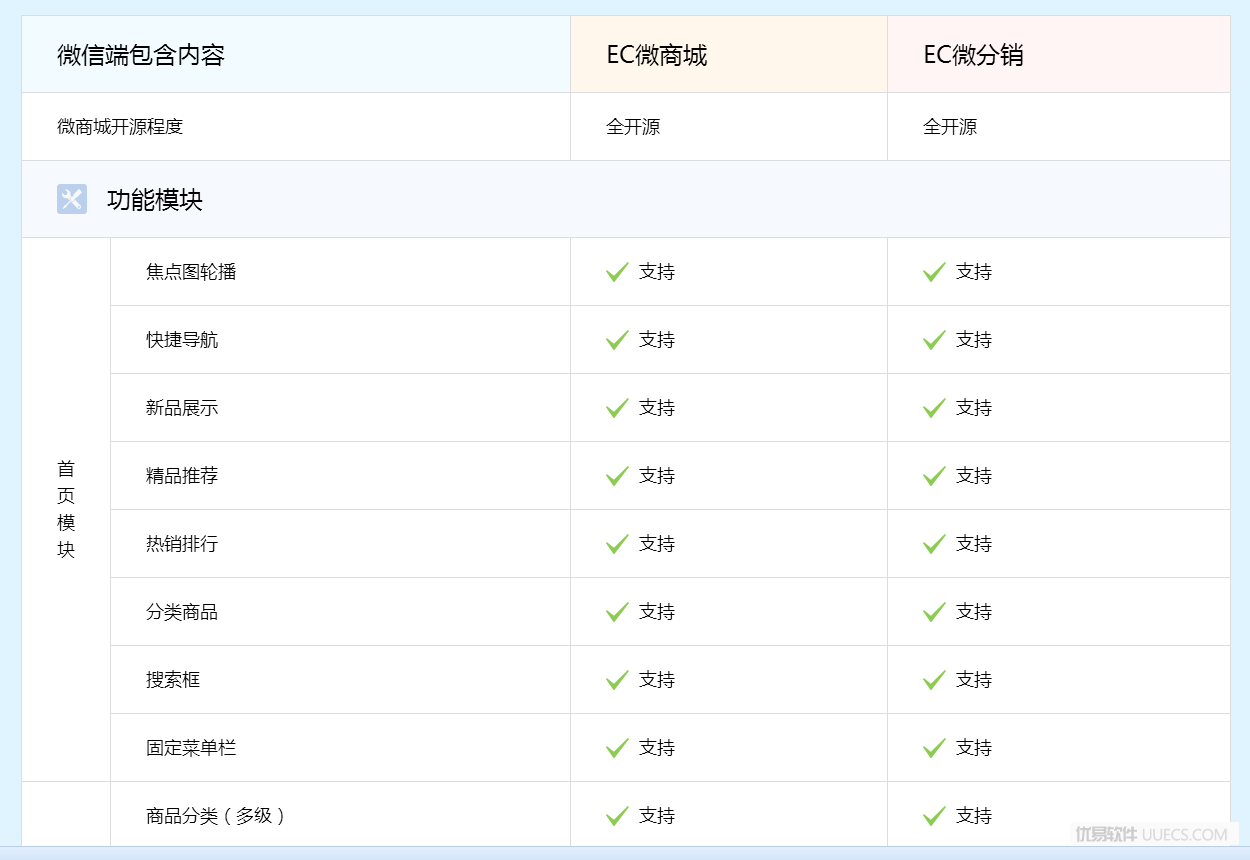Click the 固定菜单栏 feature label
Viewport: 1250px width, 860px height.
[191, 748]
